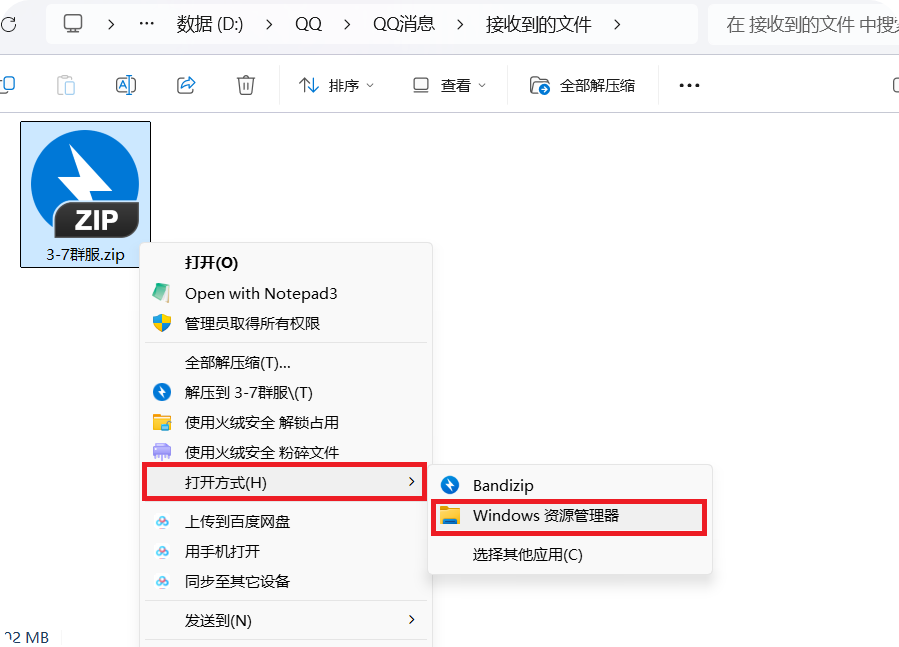Click Open with Notepad3 menu item
899x647 pixels.
261,293
